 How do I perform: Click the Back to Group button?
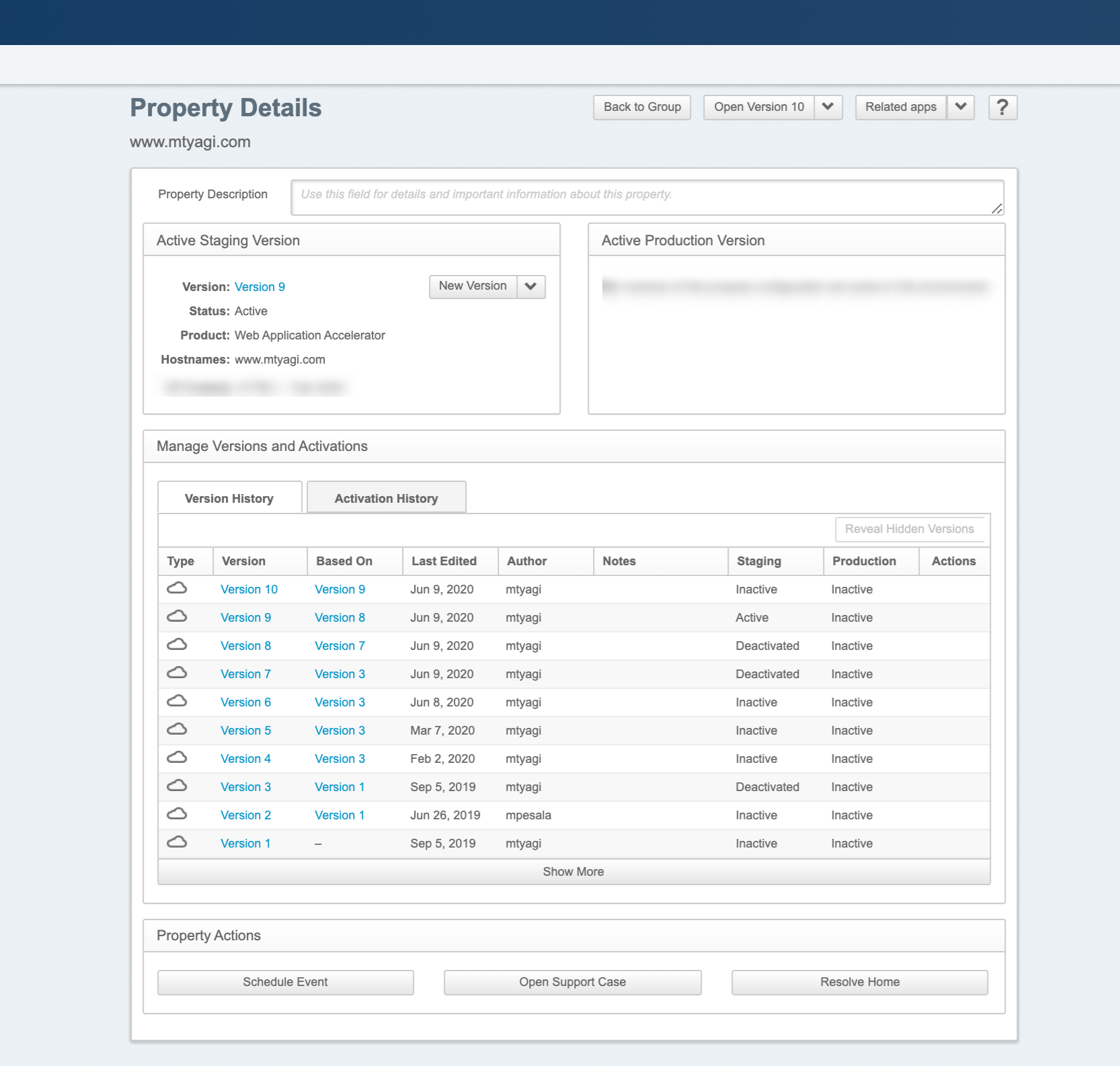pos(642,108)
